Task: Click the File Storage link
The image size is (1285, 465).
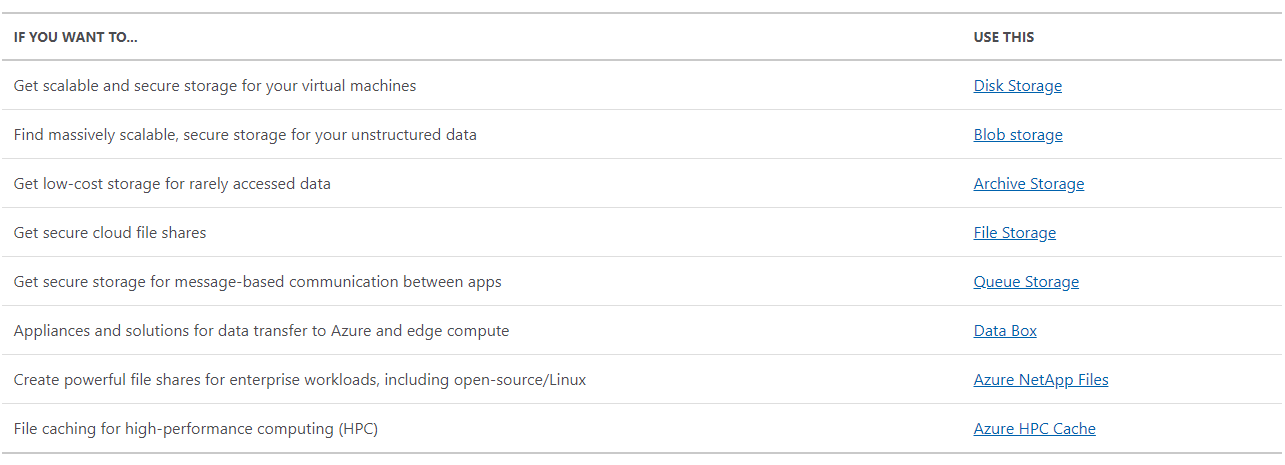Action: coord(1014,233)
